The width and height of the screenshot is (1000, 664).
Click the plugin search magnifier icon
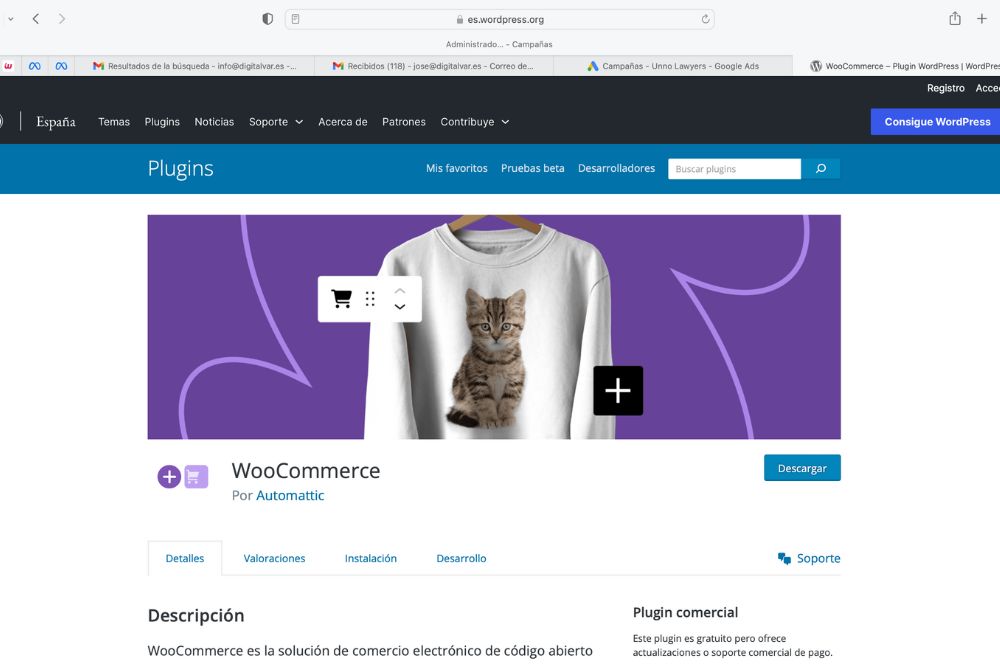tap(822, 168)
